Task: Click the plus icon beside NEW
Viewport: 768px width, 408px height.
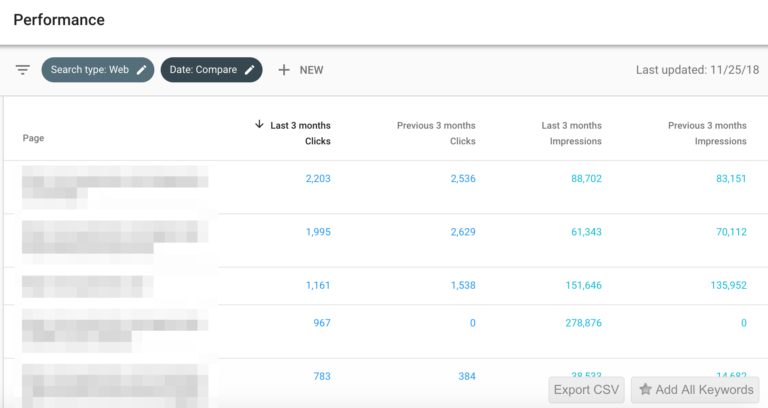Action: point(284,70)
